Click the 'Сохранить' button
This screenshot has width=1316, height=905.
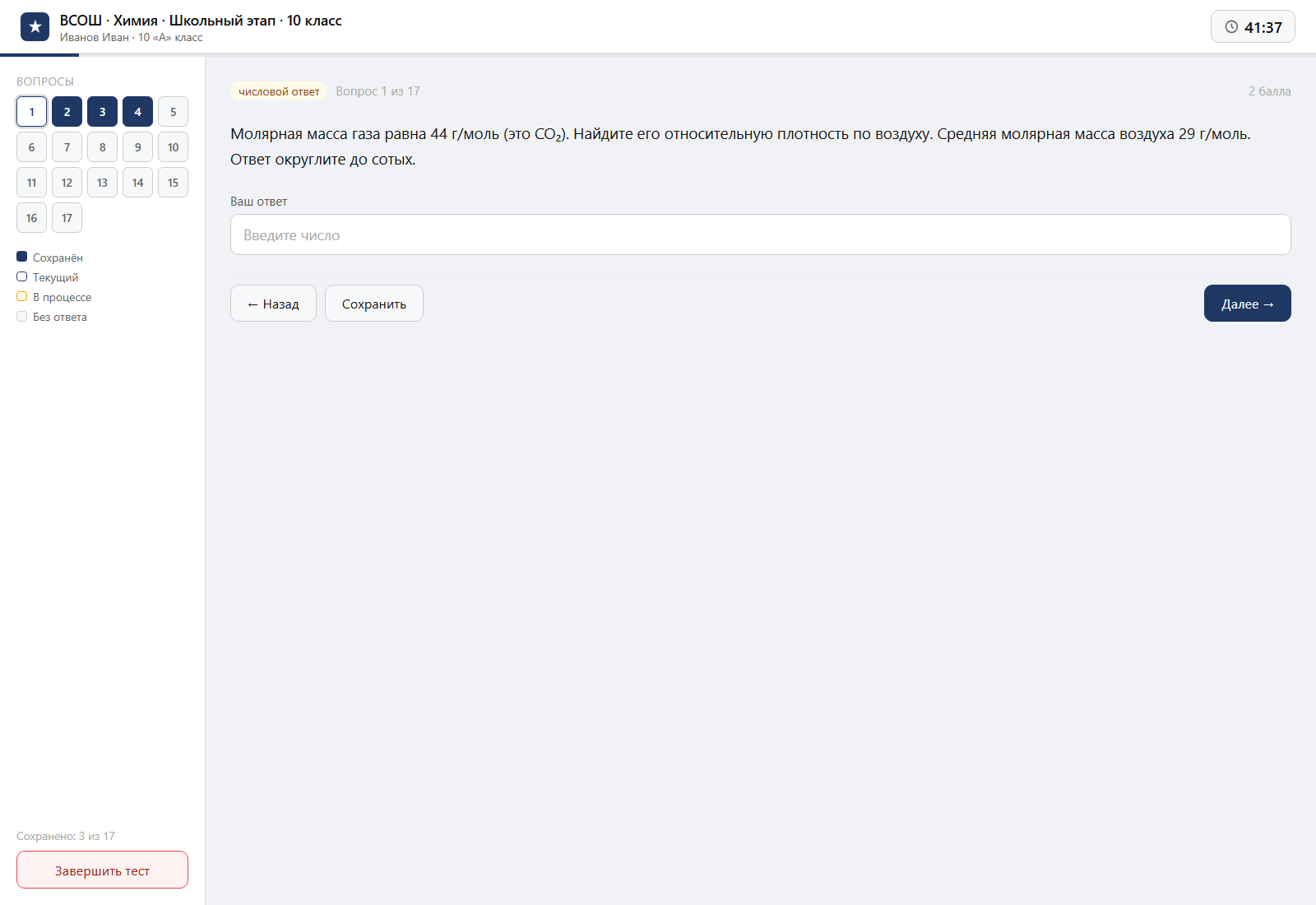pyautogui.click(x=374, y=304)
